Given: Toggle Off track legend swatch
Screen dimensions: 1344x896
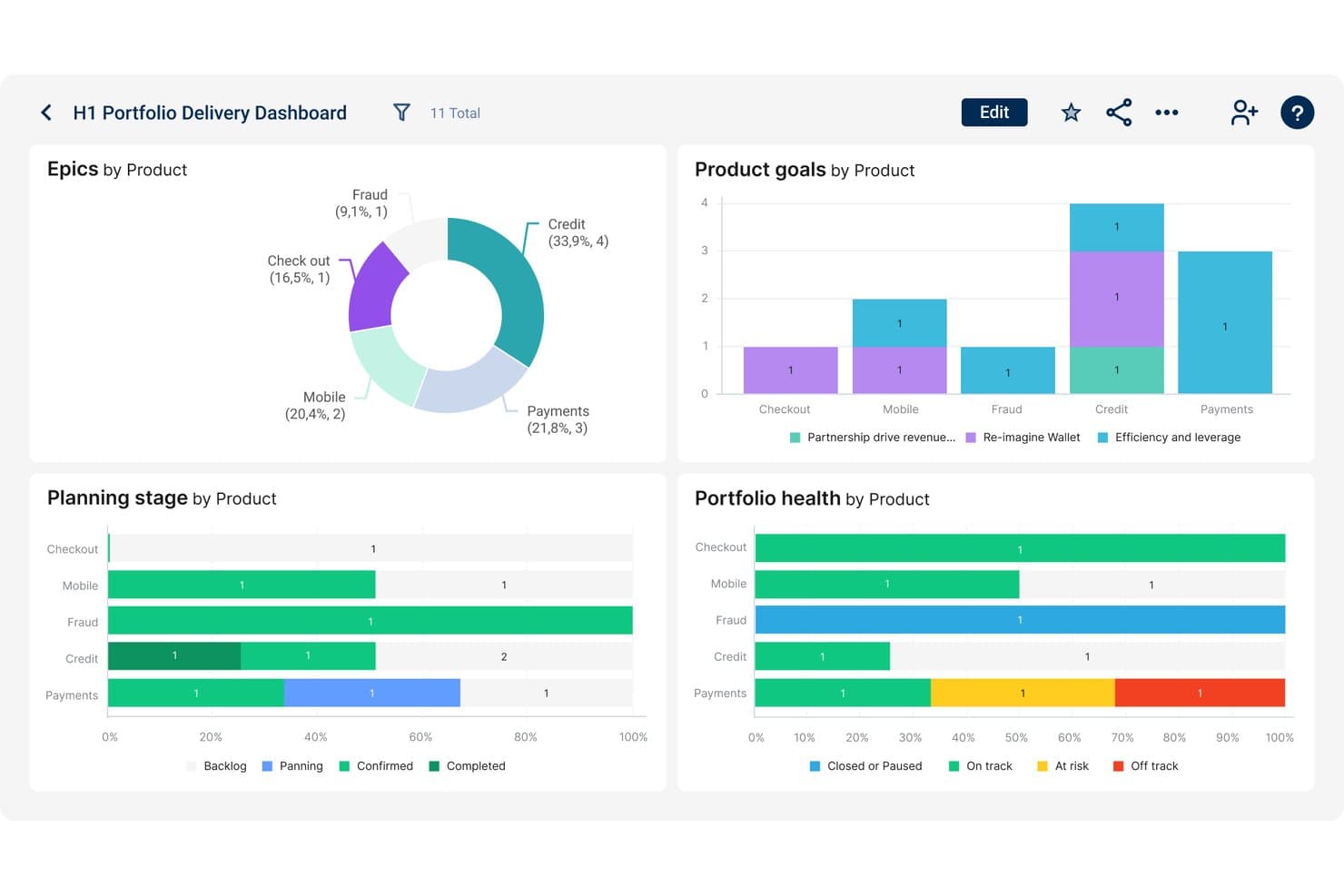Looking at the screenshot, I should click(1118, 766).
